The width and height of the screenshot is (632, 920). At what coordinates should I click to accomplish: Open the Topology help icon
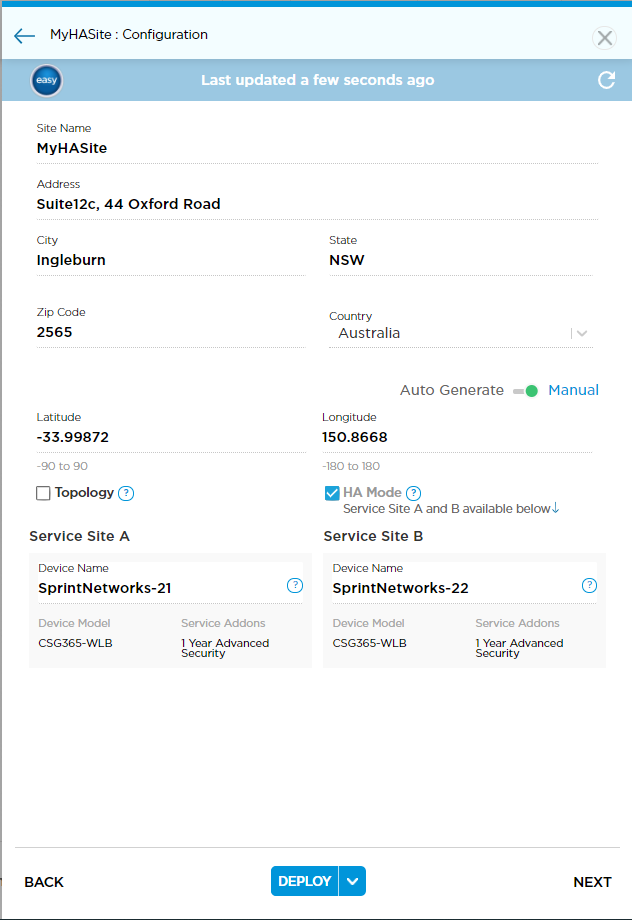pyautogui.click(x=126, y=493)
